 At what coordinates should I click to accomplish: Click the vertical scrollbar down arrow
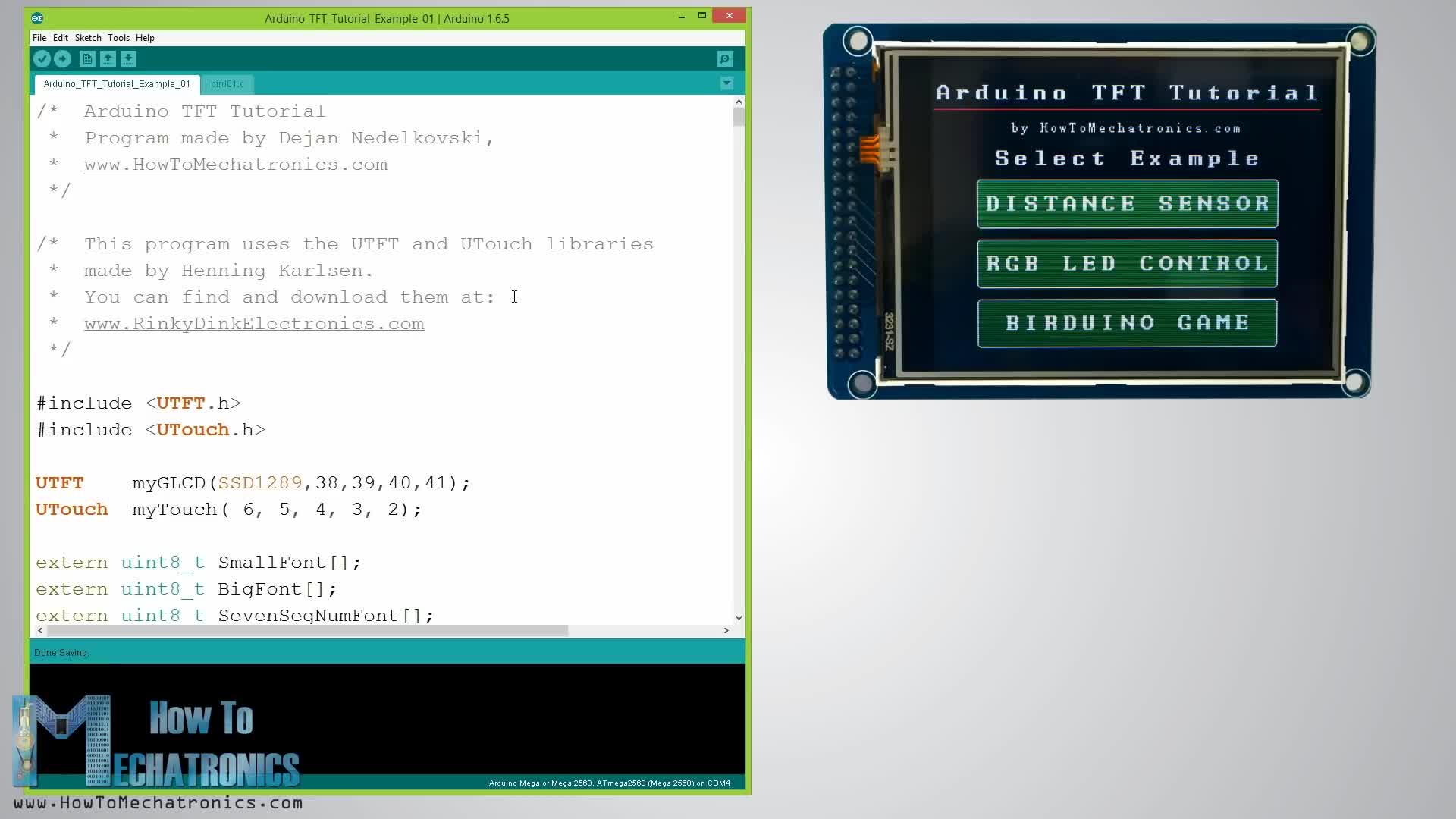(739, 617)
